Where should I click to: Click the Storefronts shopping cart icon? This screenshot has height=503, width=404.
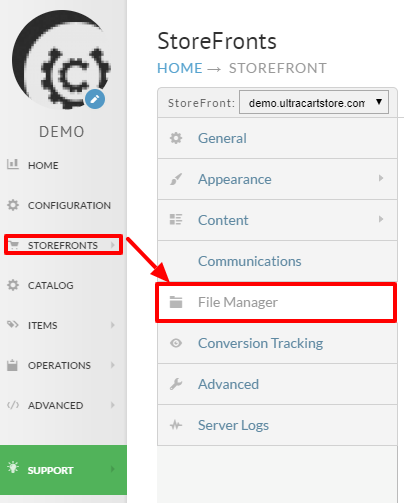click(x=14, y=245)
